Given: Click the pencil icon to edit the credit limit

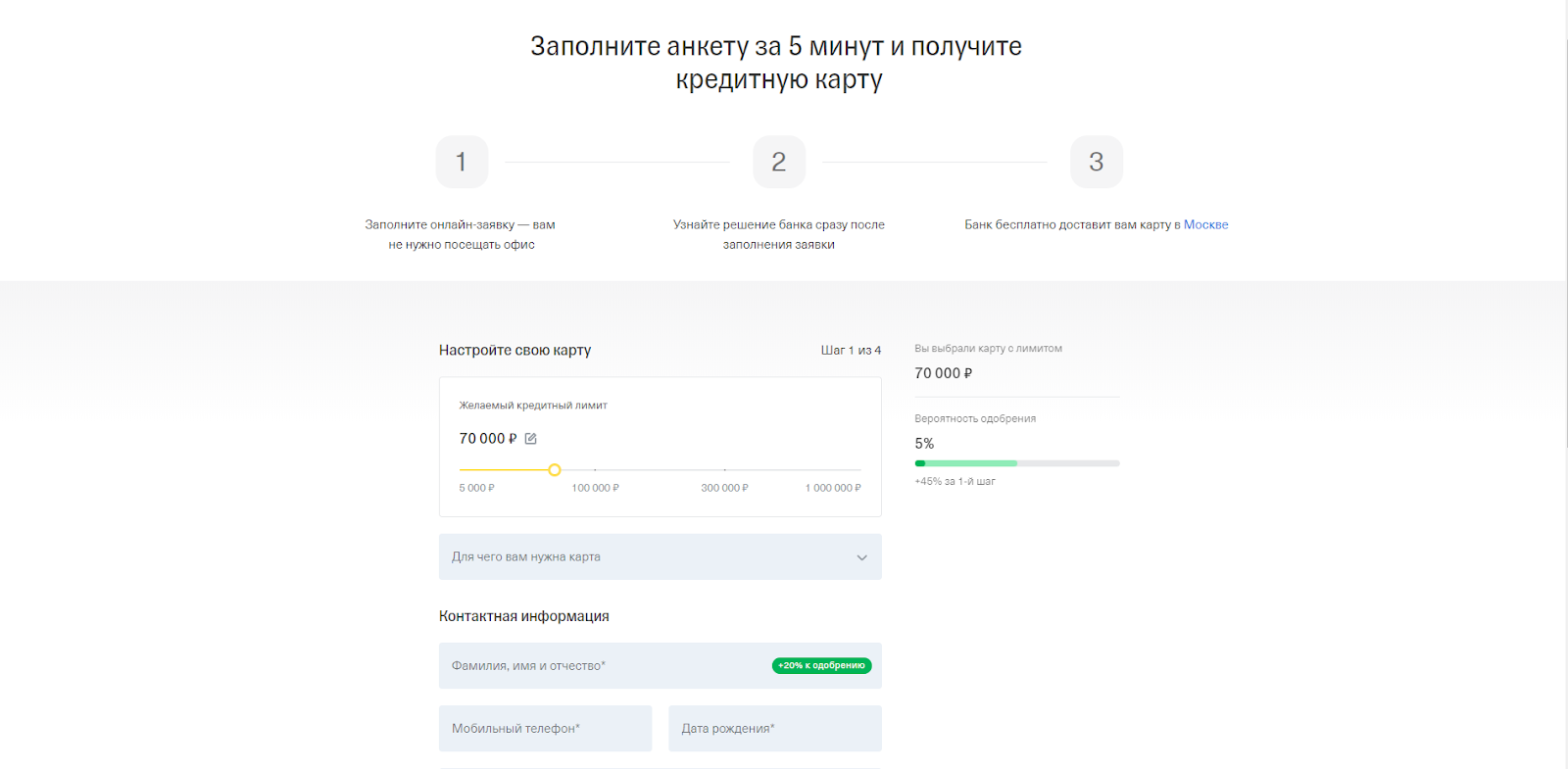Looking at the screenshot, I should (531, 439).
